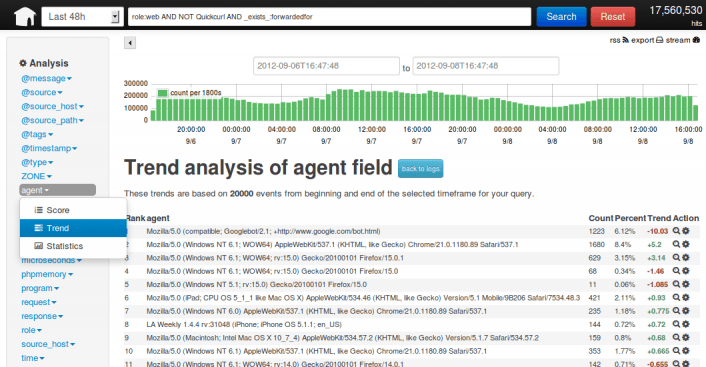Click the stream icon
706x367 pixels.
pyautogui.click(x=696, y=40)
